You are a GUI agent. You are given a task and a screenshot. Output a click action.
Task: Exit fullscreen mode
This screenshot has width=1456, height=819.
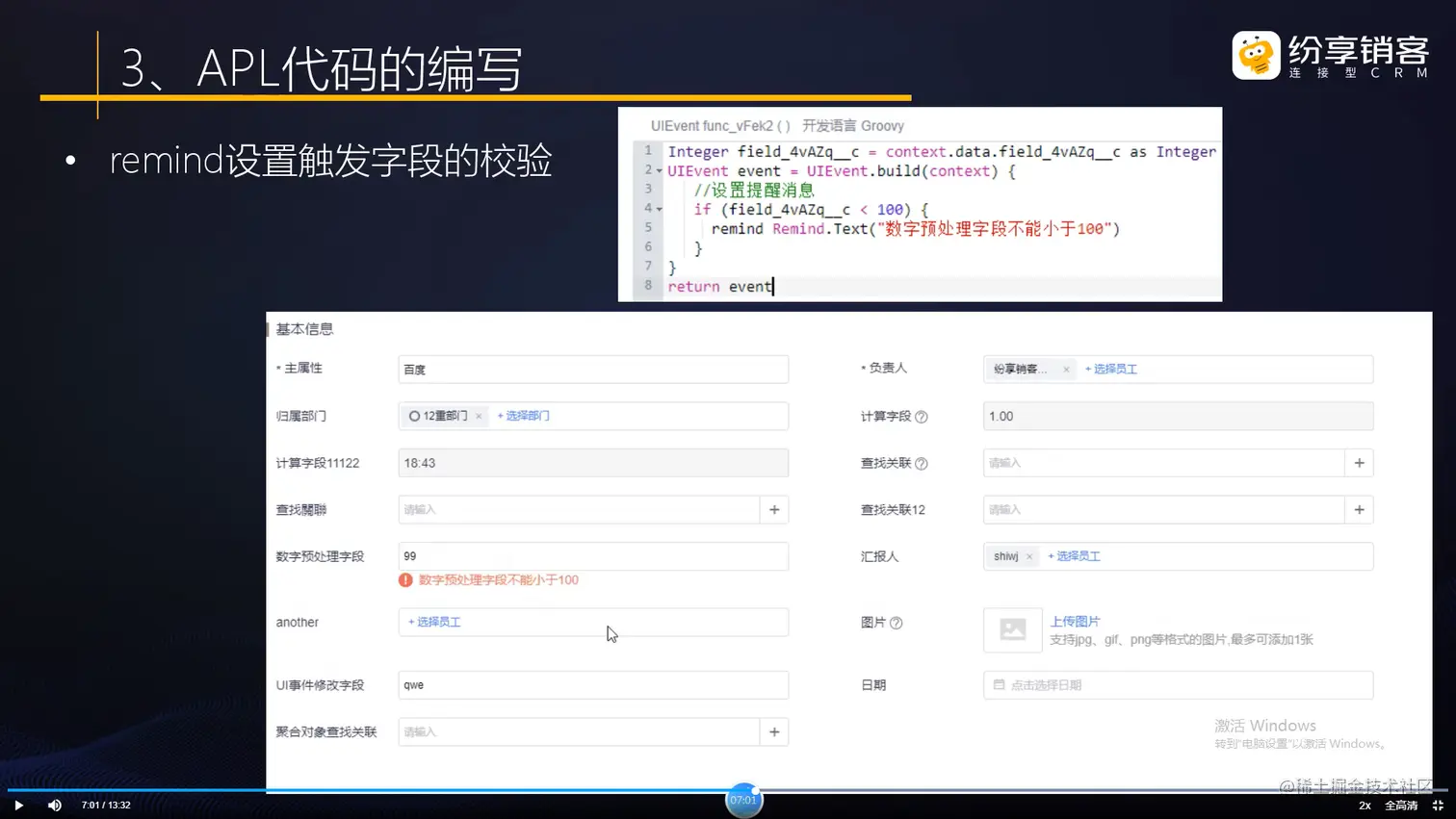(x=1438, y=806)
